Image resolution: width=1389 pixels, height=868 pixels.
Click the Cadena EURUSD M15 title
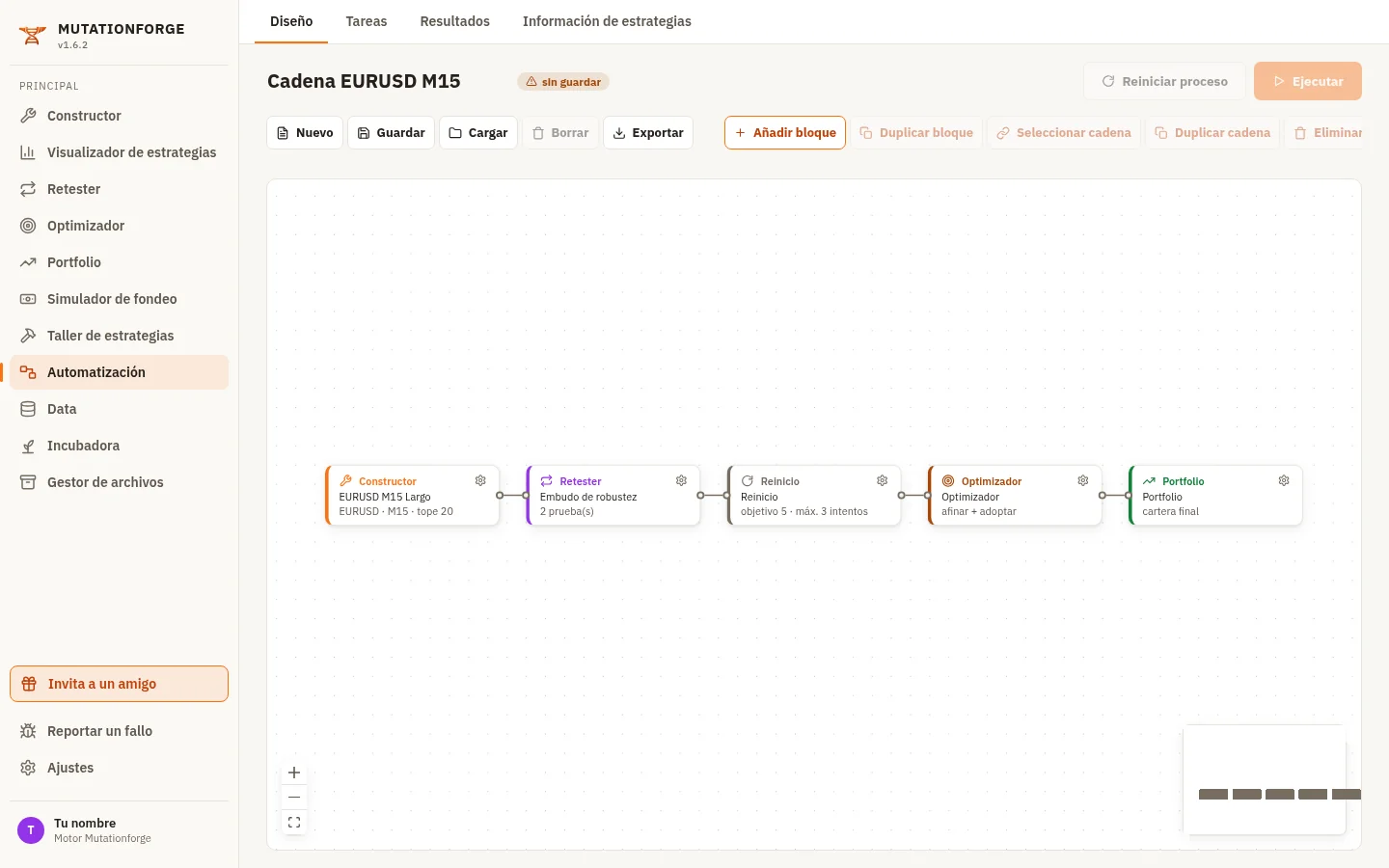point(364,82)
